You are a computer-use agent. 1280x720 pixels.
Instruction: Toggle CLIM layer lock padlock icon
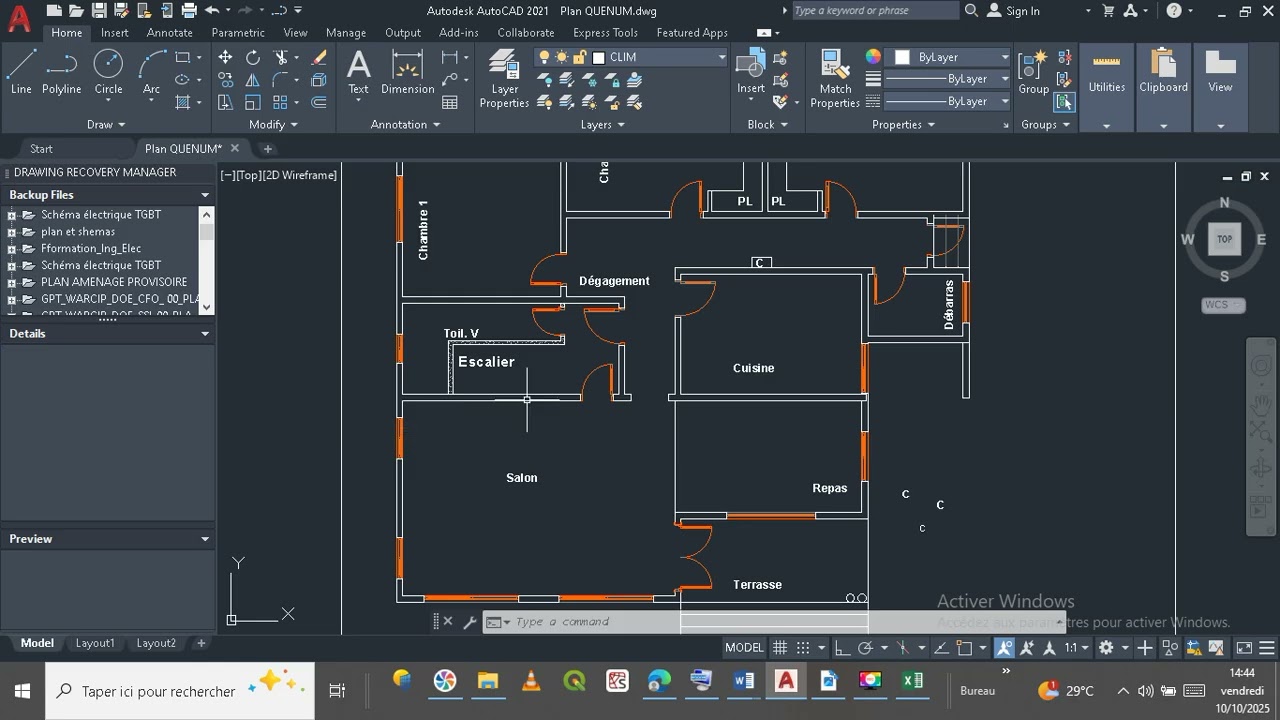point(581,57)
